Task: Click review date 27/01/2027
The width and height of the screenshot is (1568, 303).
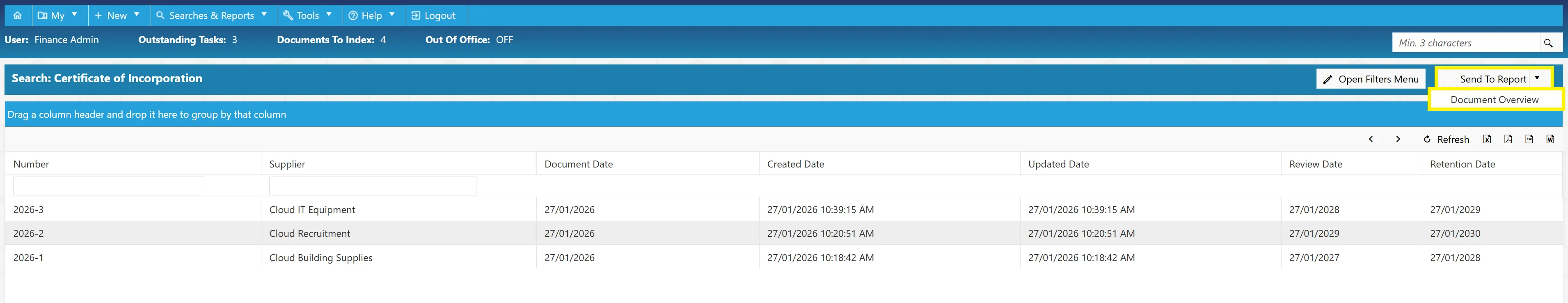Action: pyautogui.click(x=1314, y=258)
